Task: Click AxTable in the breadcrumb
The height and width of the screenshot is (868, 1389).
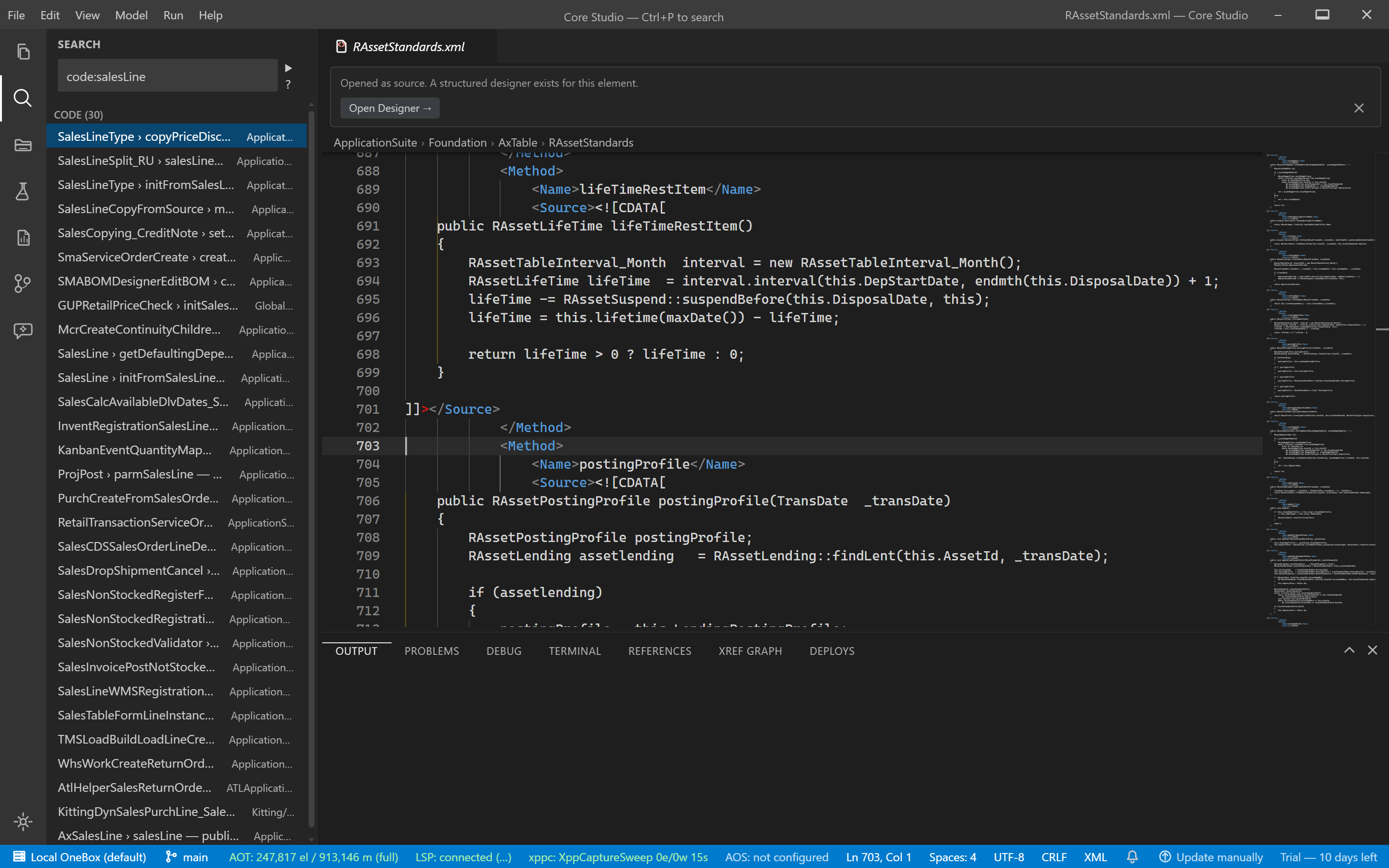Action: [x=517, y=142]
